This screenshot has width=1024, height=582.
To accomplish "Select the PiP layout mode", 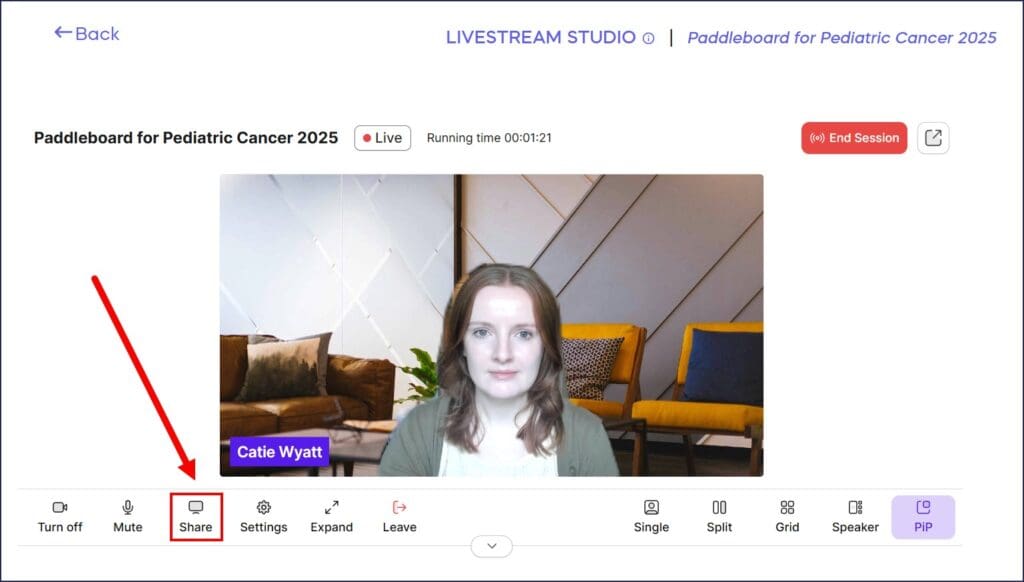I will [923, 516].
